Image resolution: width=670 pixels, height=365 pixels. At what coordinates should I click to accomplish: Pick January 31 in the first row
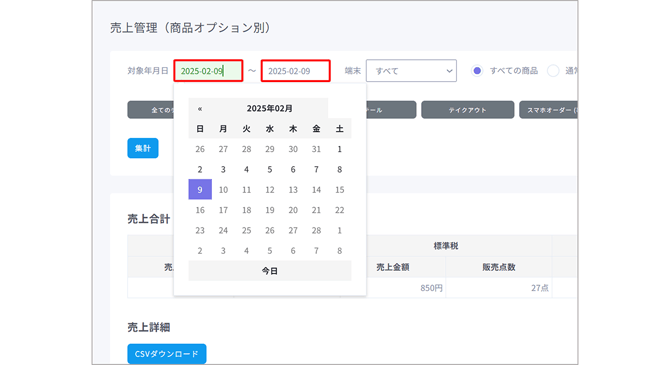(316, 149)
